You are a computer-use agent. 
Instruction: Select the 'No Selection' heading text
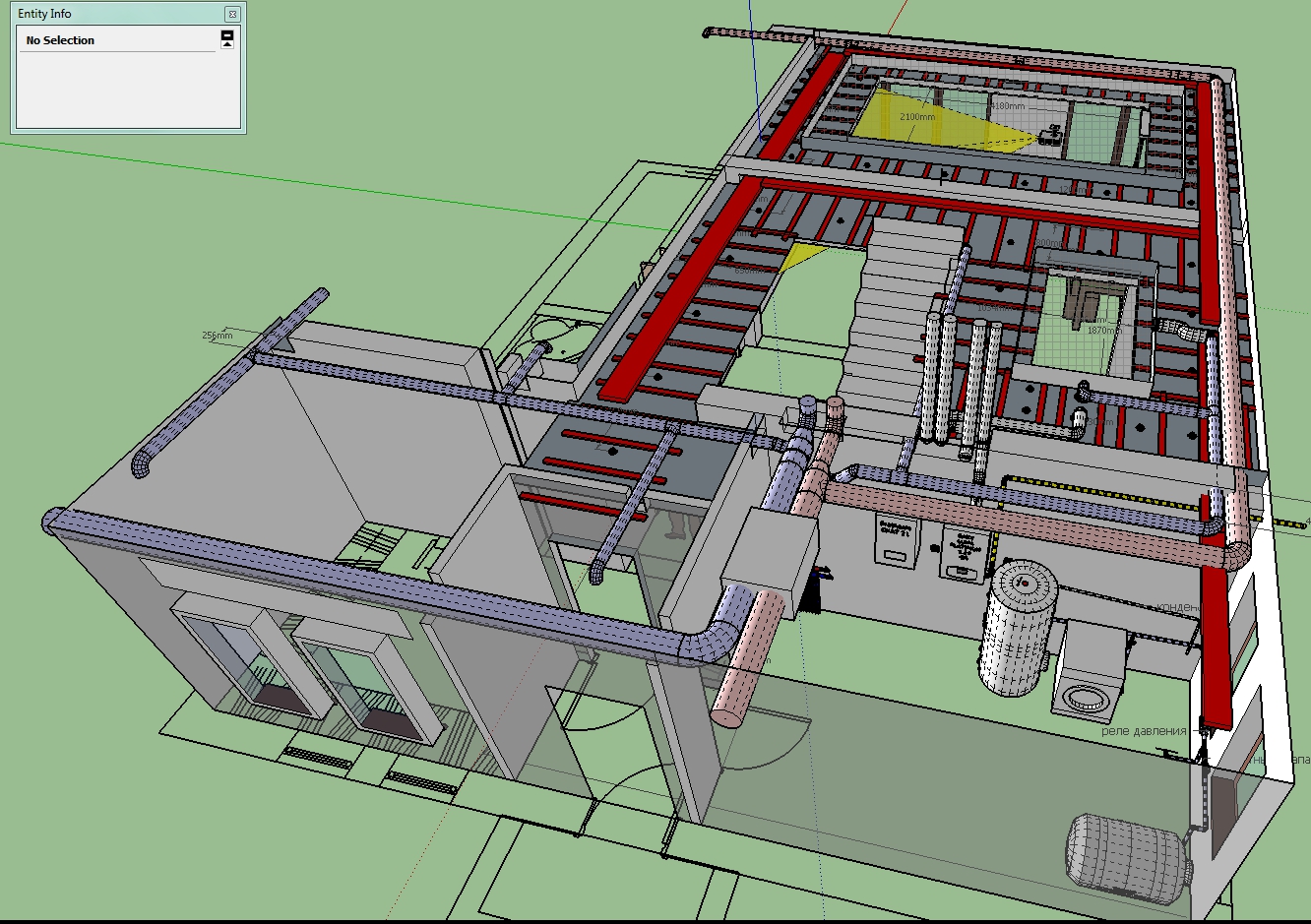(60, 40)
